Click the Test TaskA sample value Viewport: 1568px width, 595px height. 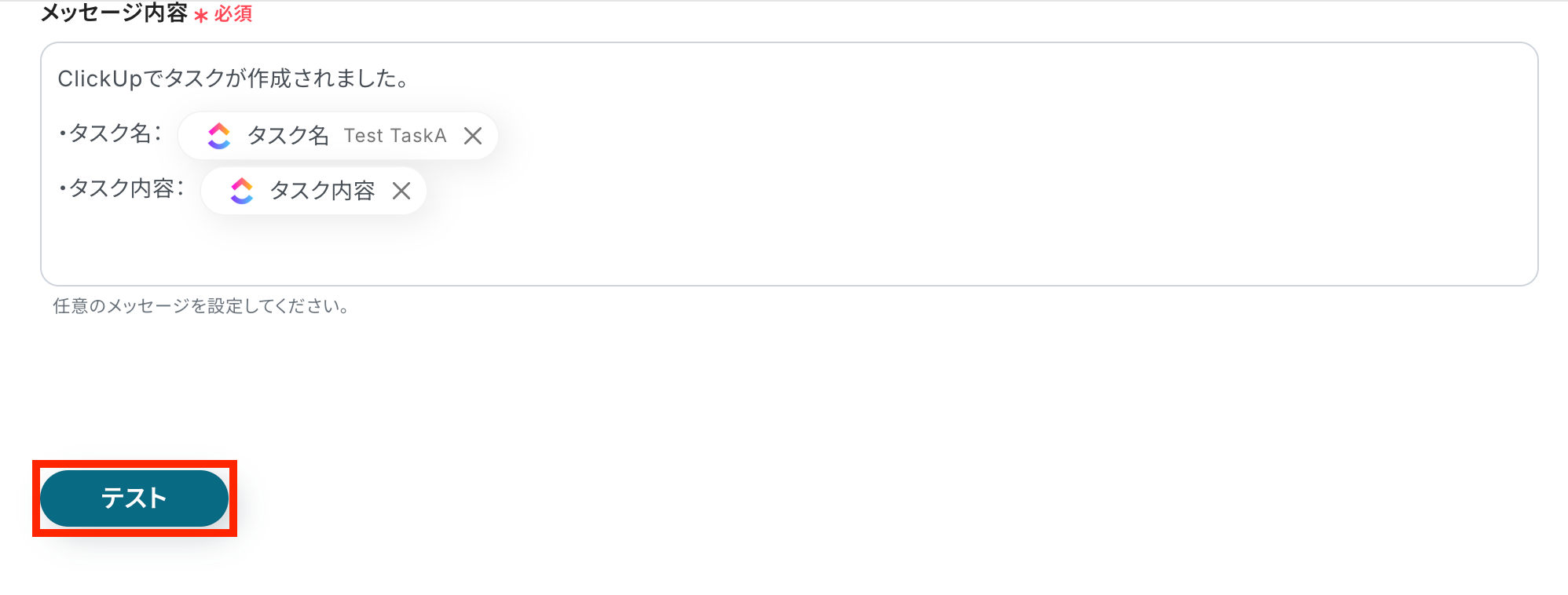(x=394, y=136)
